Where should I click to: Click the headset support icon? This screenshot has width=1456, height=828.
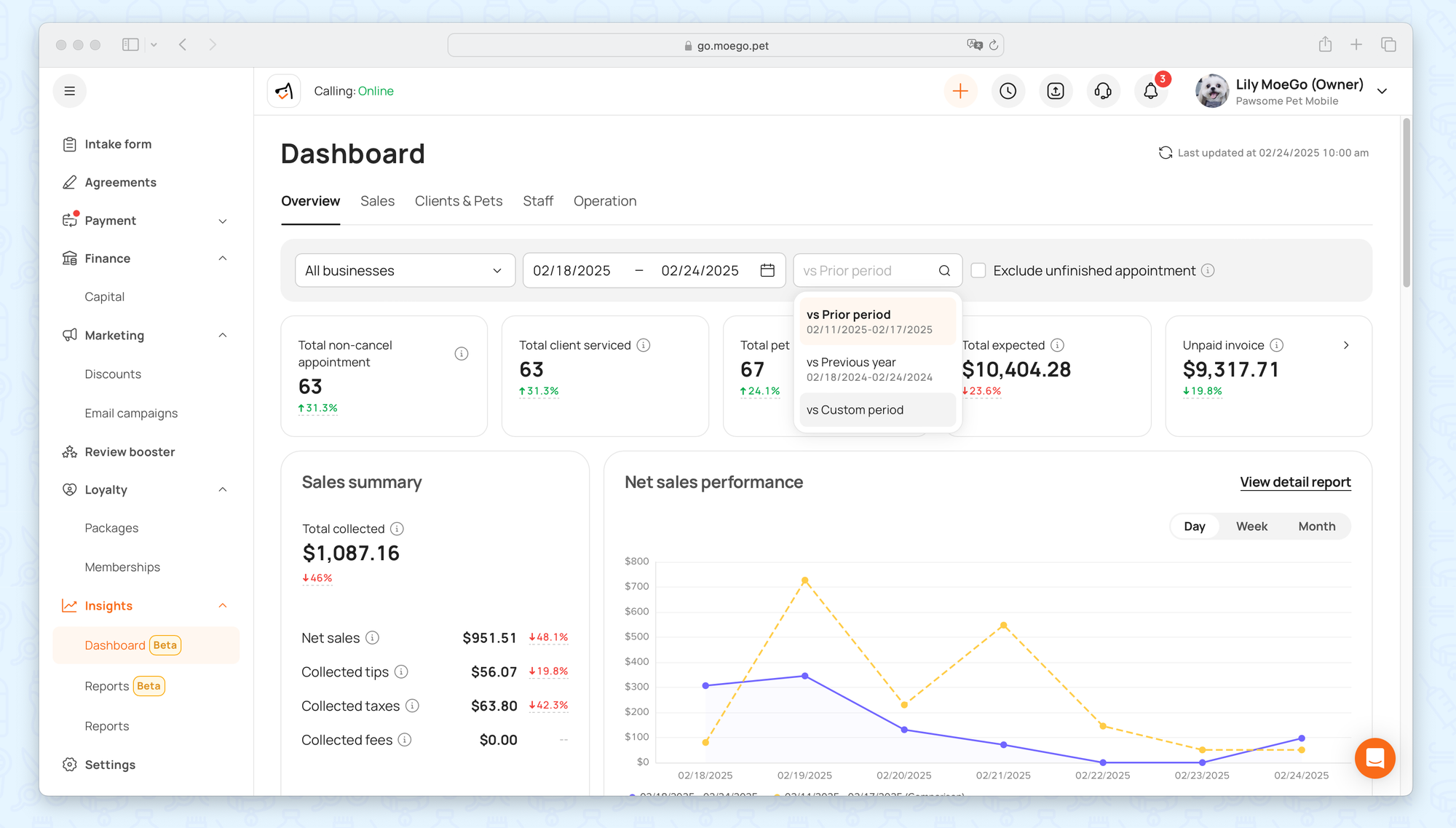point(1103,91)
